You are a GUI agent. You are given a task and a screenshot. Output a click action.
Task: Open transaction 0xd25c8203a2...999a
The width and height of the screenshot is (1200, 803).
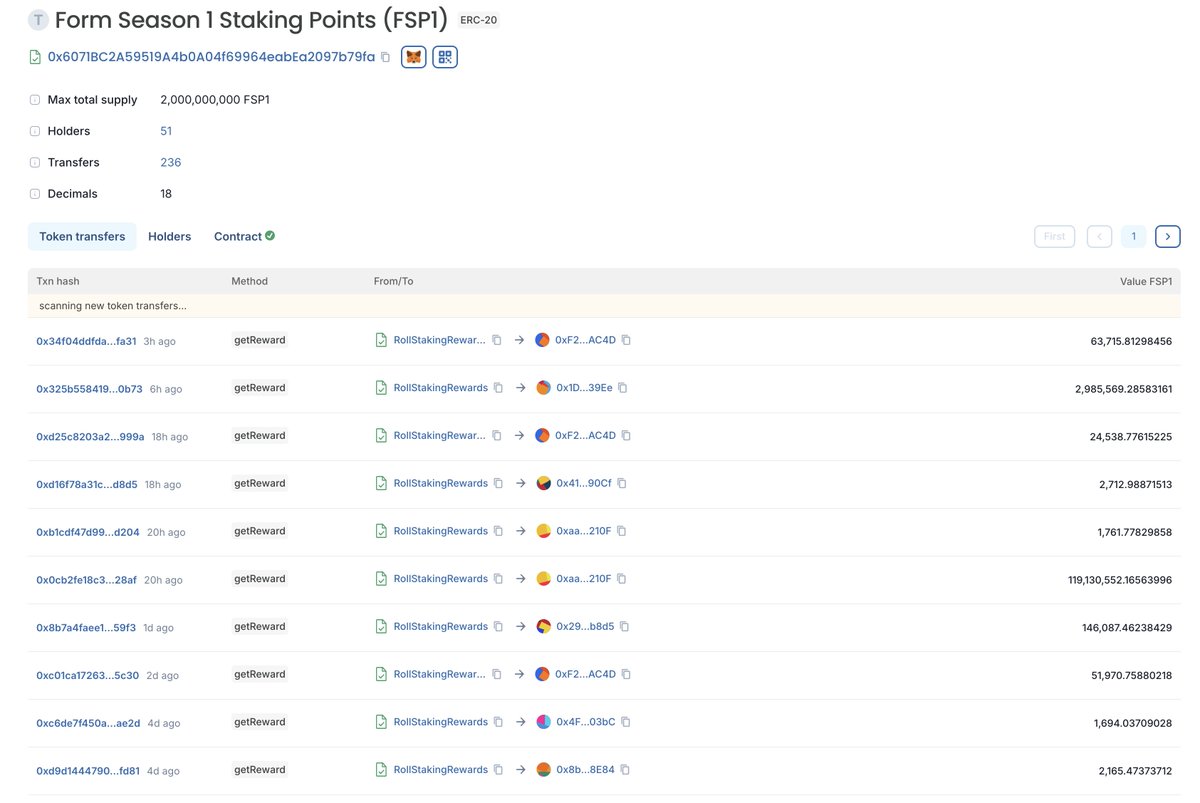pyautogui.click(x=90, y=437)
